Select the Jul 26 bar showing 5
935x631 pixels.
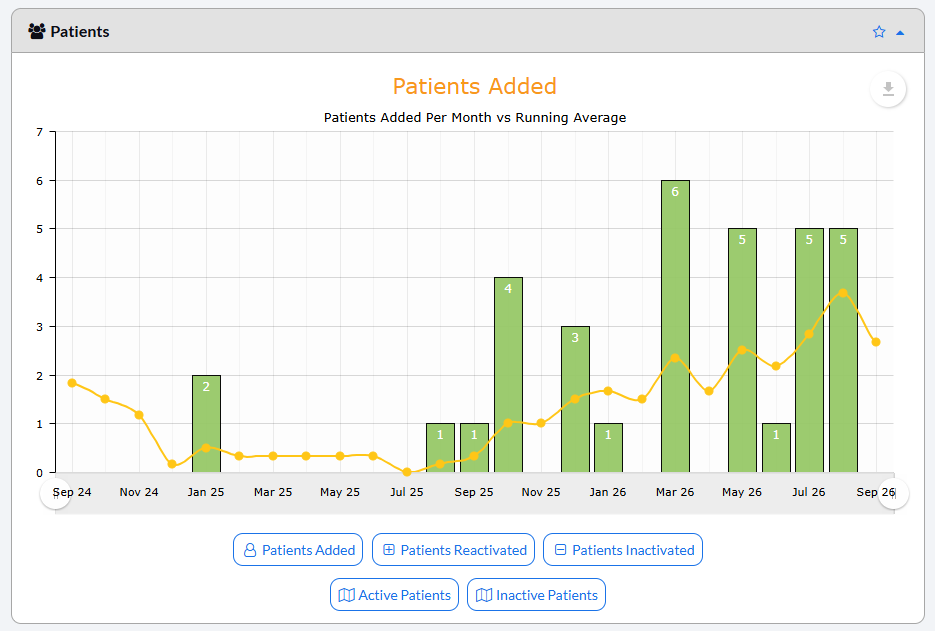(x=809, y=350)
